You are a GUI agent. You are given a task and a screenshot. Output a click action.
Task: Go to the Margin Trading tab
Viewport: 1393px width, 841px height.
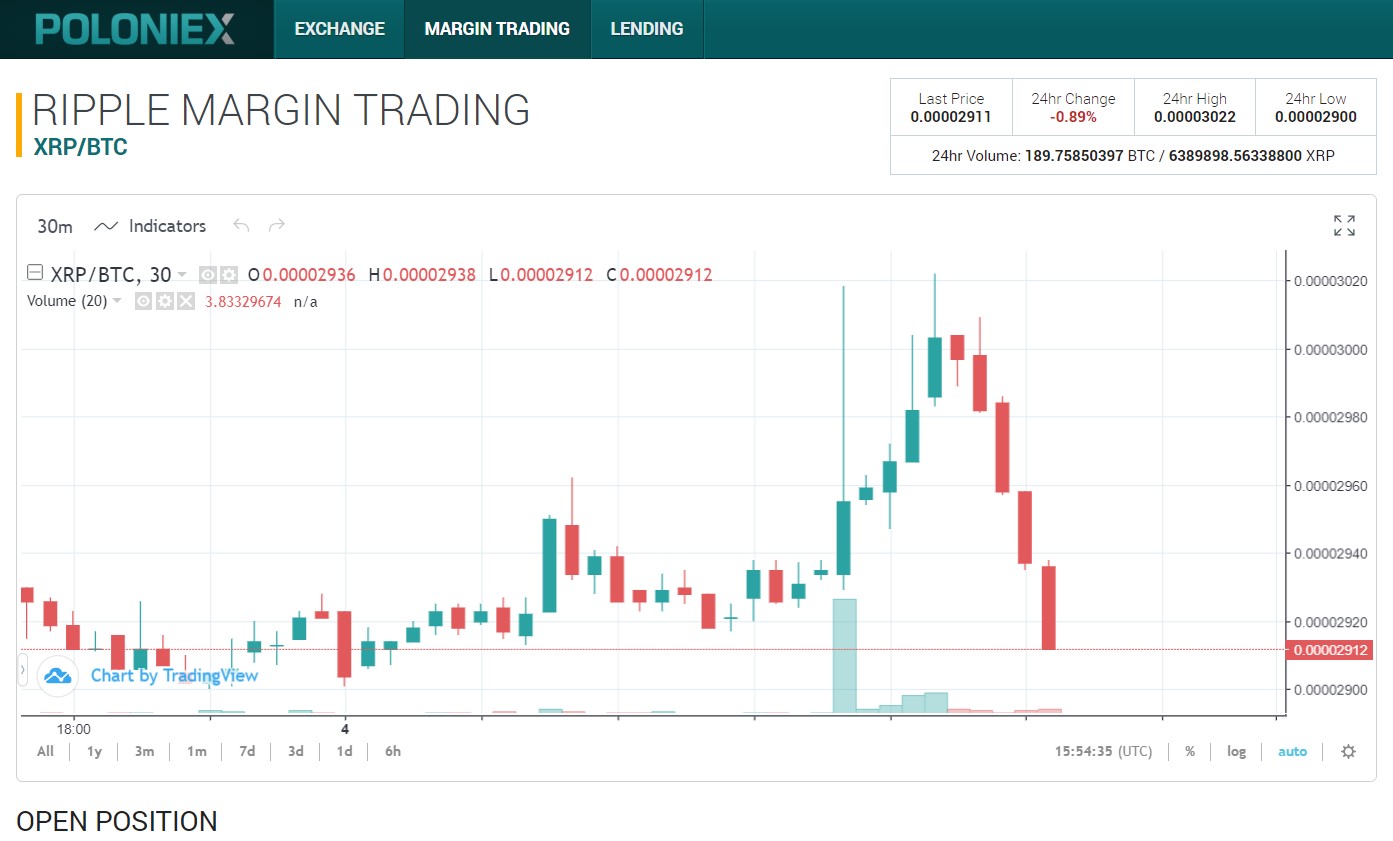click(497, 29)
